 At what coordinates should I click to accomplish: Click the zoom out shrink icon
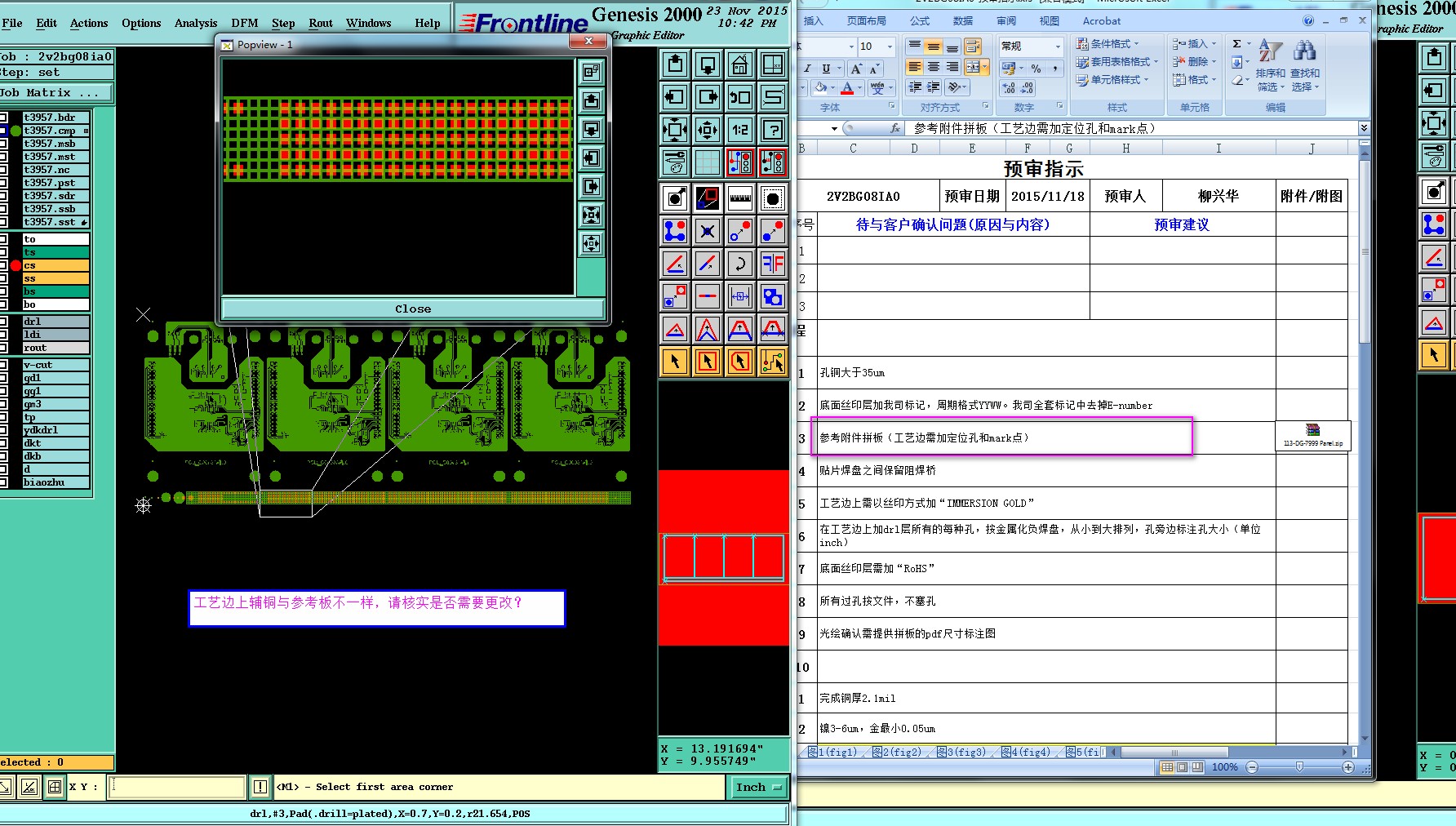[708, 129]
